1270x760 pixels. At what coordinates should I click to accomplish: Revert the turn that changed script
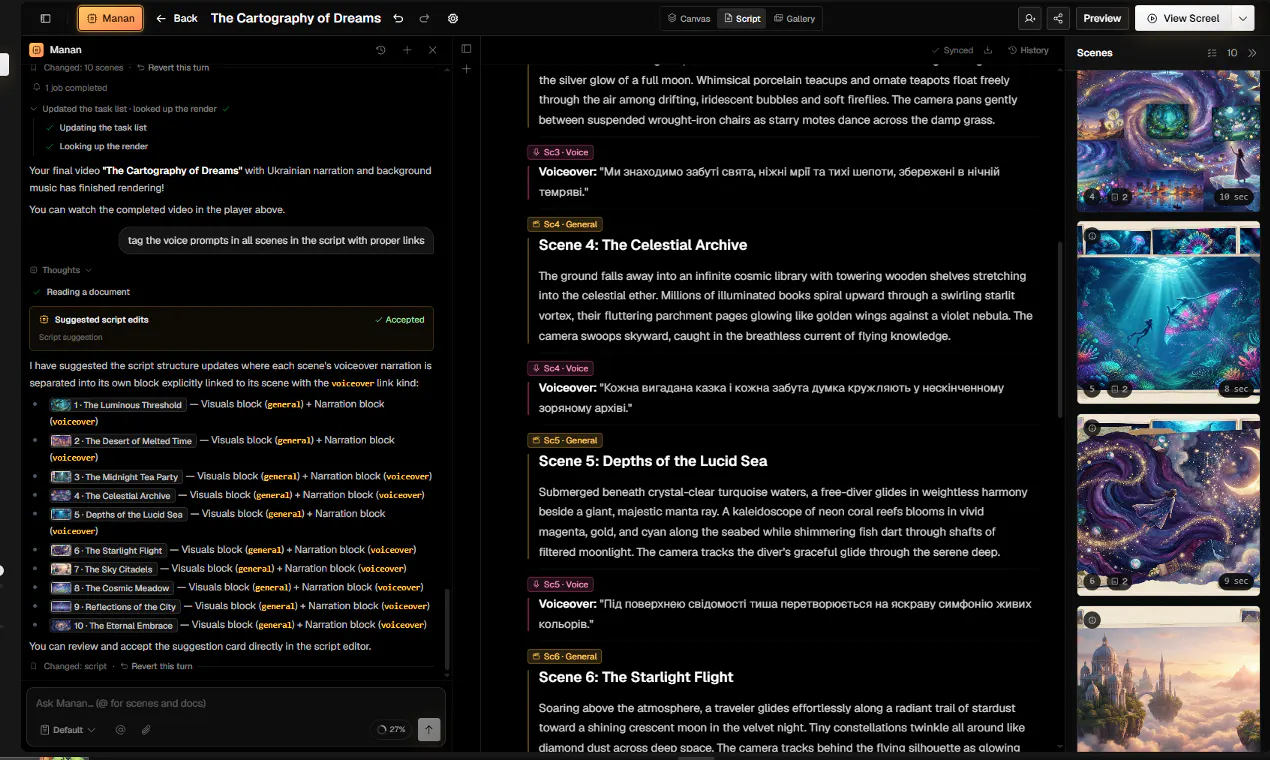155,666
